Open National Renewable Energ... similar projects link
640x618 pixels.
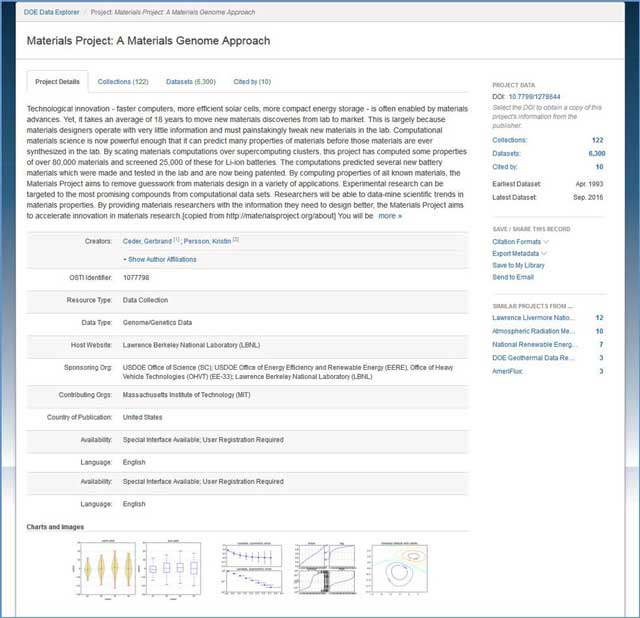point(535,345)
